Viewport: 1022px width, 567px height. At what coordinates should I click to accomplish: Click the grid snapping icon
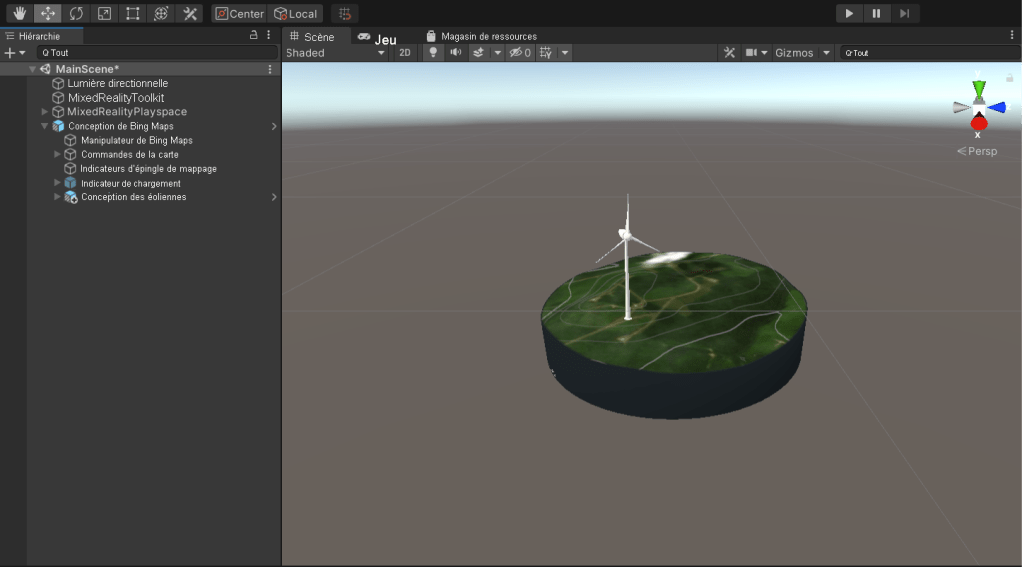[344, 14]
